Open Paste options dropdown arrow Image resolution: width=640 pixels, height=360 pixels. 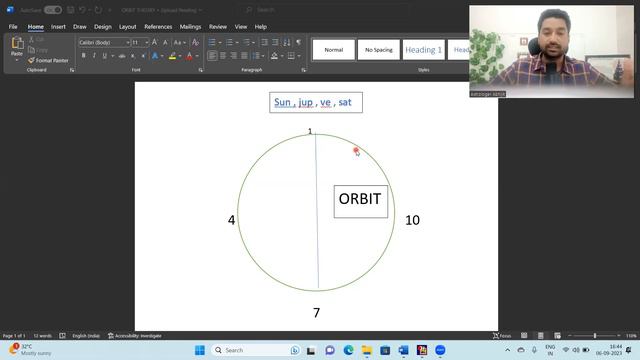tap(17, 60)
